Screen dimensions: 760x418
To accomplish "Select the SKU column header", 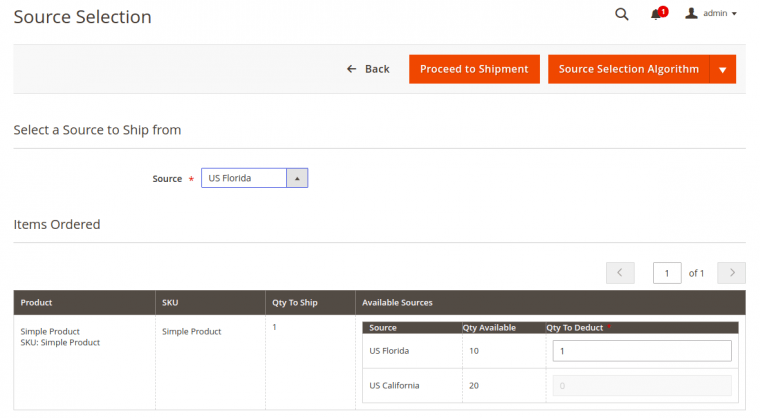I will point(210,303).
